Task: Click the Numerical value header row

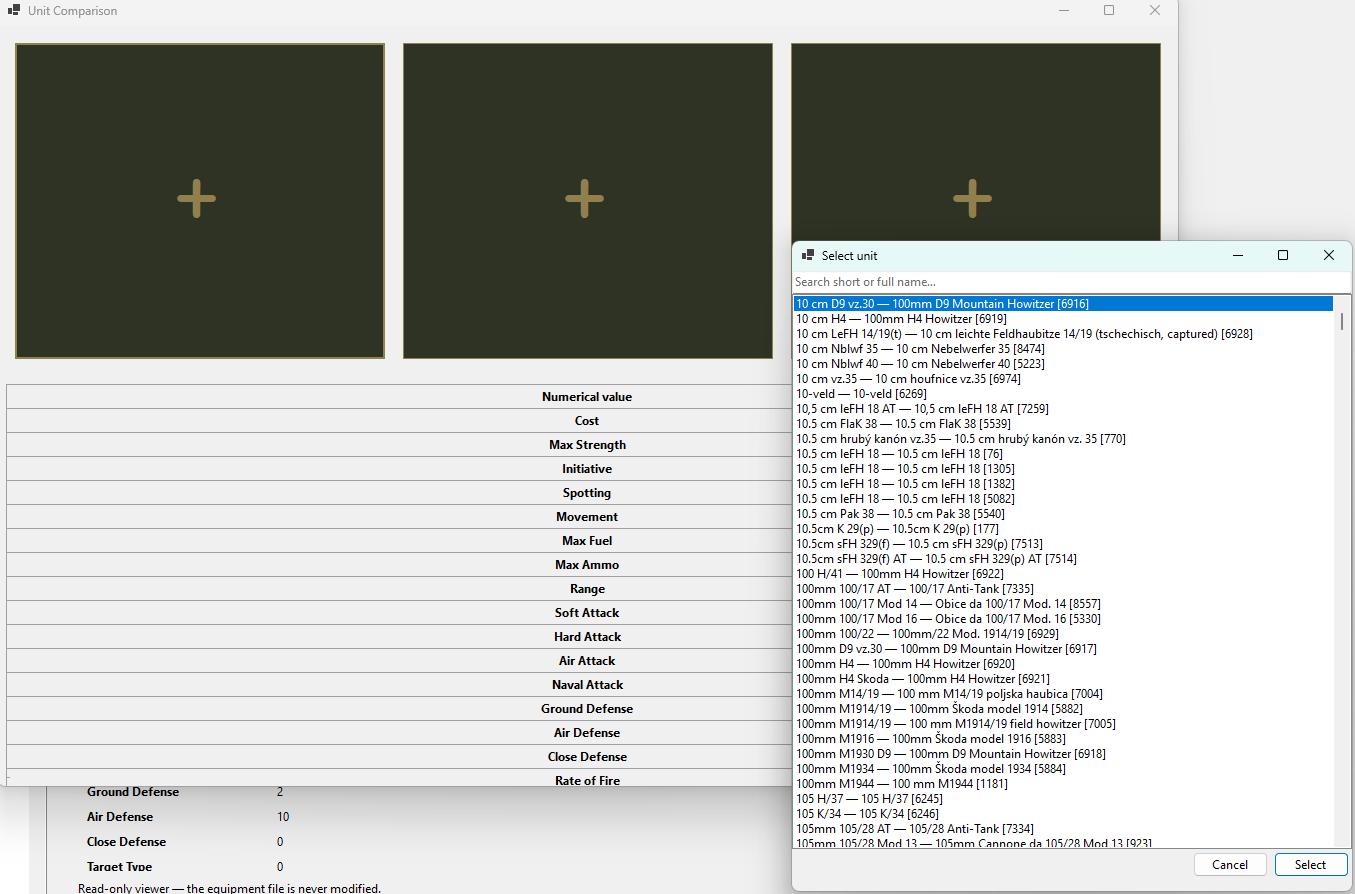Action: click(x=399, y=397)
